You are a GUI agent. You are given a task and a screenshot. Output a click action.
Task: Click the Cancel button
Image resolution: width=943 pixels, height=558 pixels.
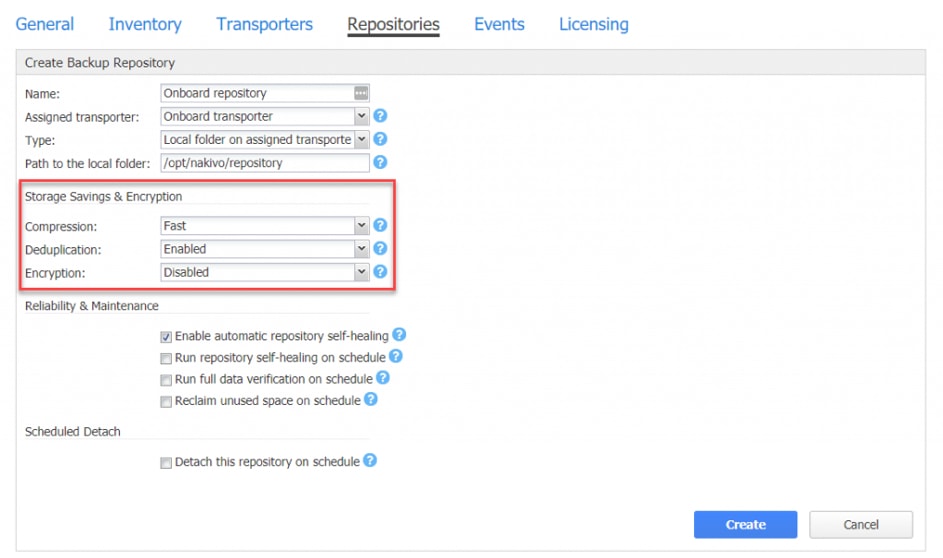click(861, 524)
